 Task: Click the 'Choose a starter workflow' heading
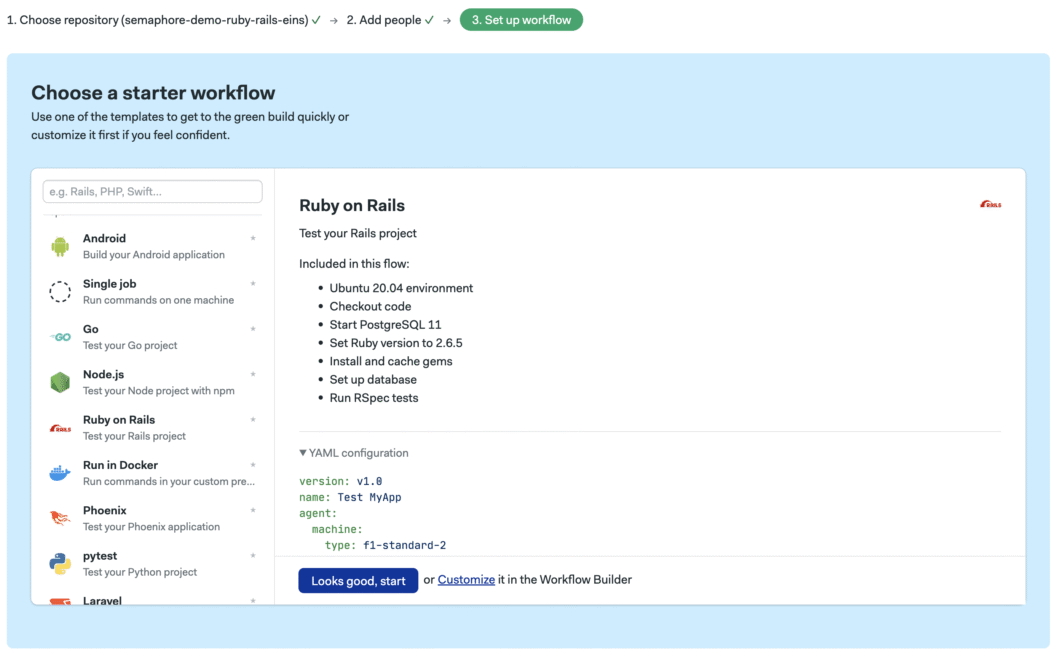click(x=153, y=93)
